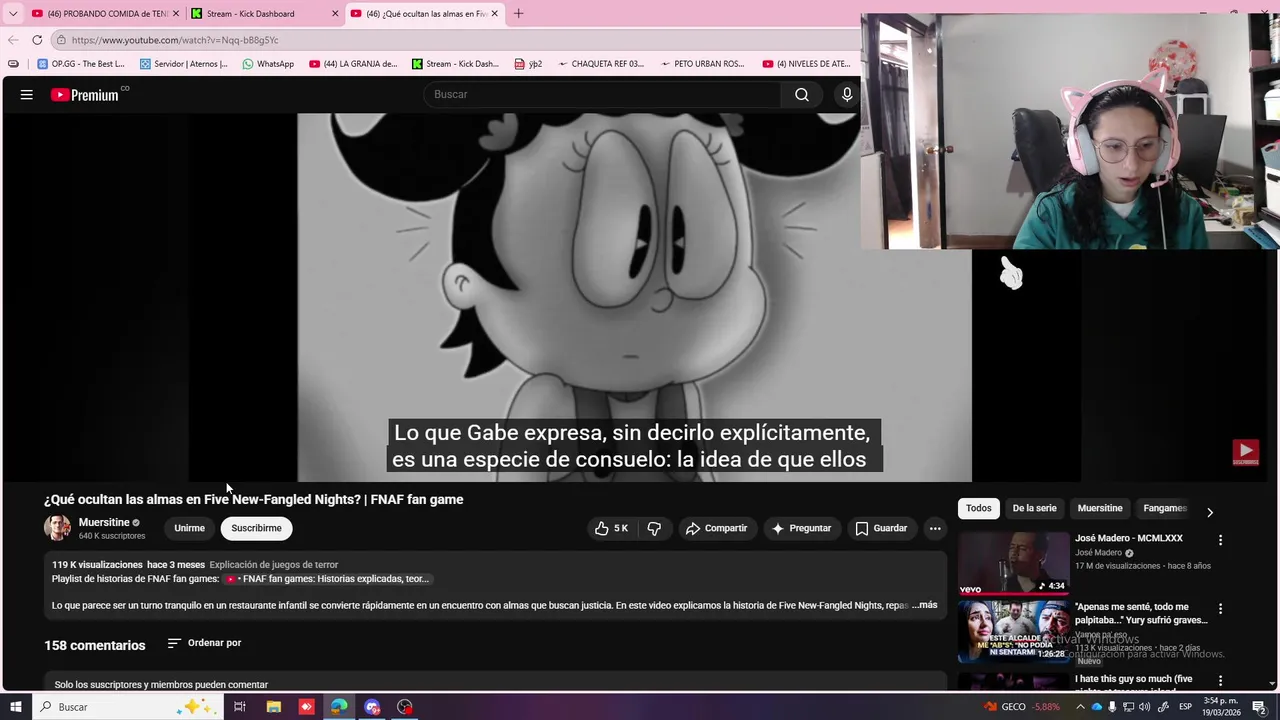Open the Muersitine channel avatar
The height and width of the screenshot is (720, 1280).
(x=57, y=528)
